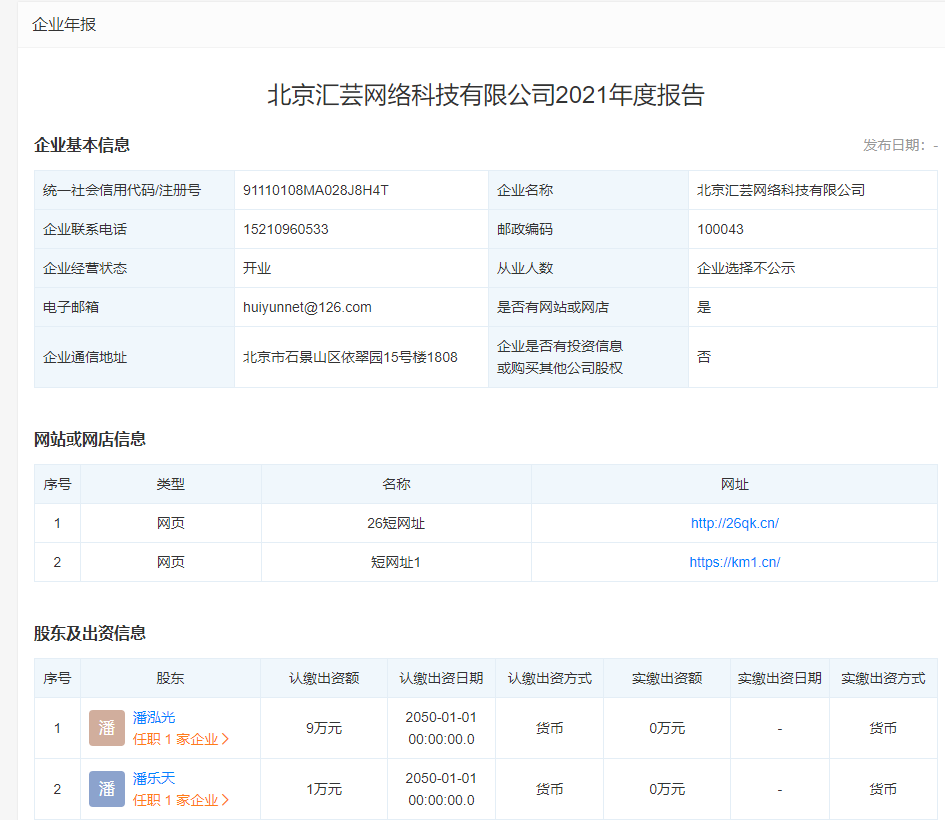The image size is (945, 820).
Task: Click the credit code 91110108MA028J8H4T
Action: click(316, 190)
